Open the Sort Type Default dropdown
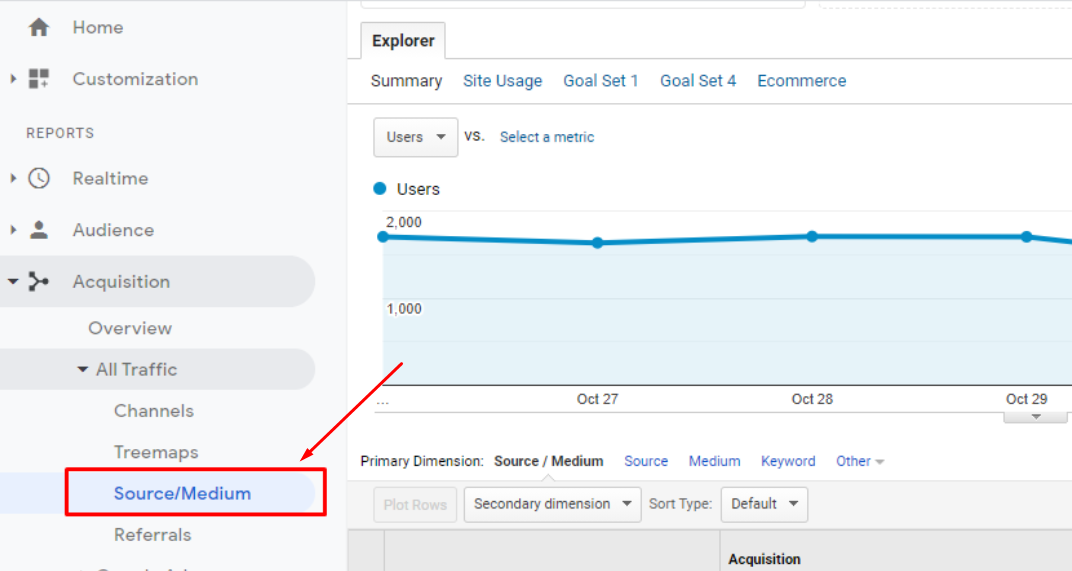 pyautogui.click(x=764, y=505)
